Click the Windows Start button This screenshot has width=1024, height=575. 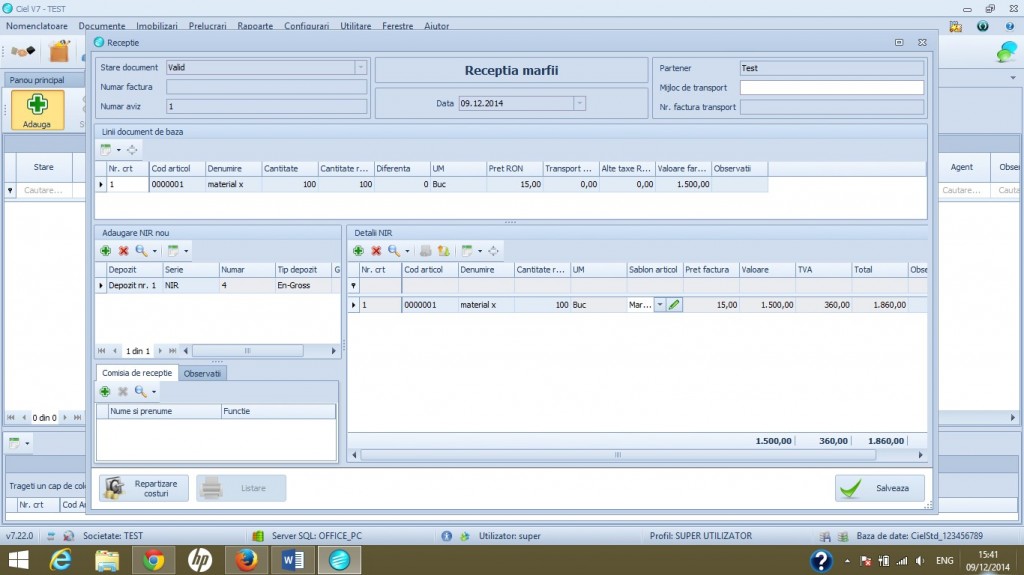(x=18, y=561)
